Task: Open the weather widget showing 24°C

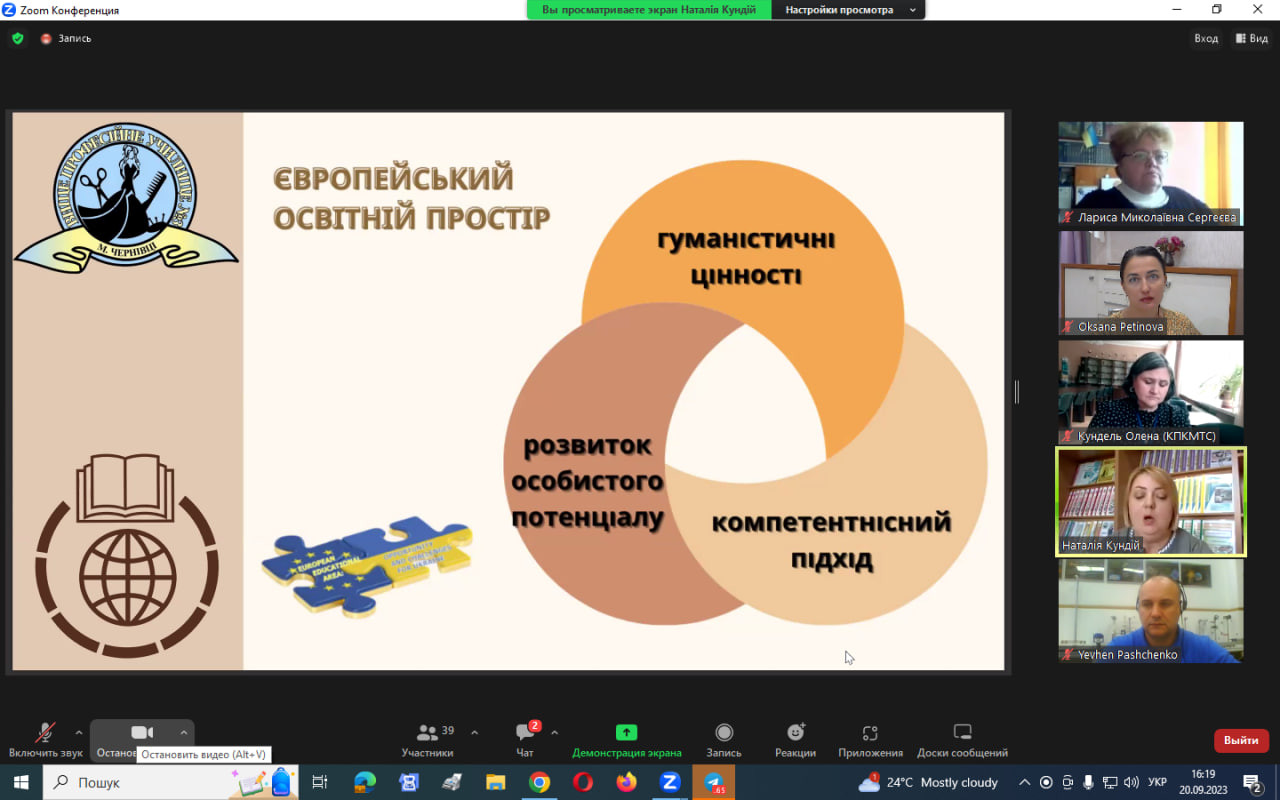Action: pos(928,782)
